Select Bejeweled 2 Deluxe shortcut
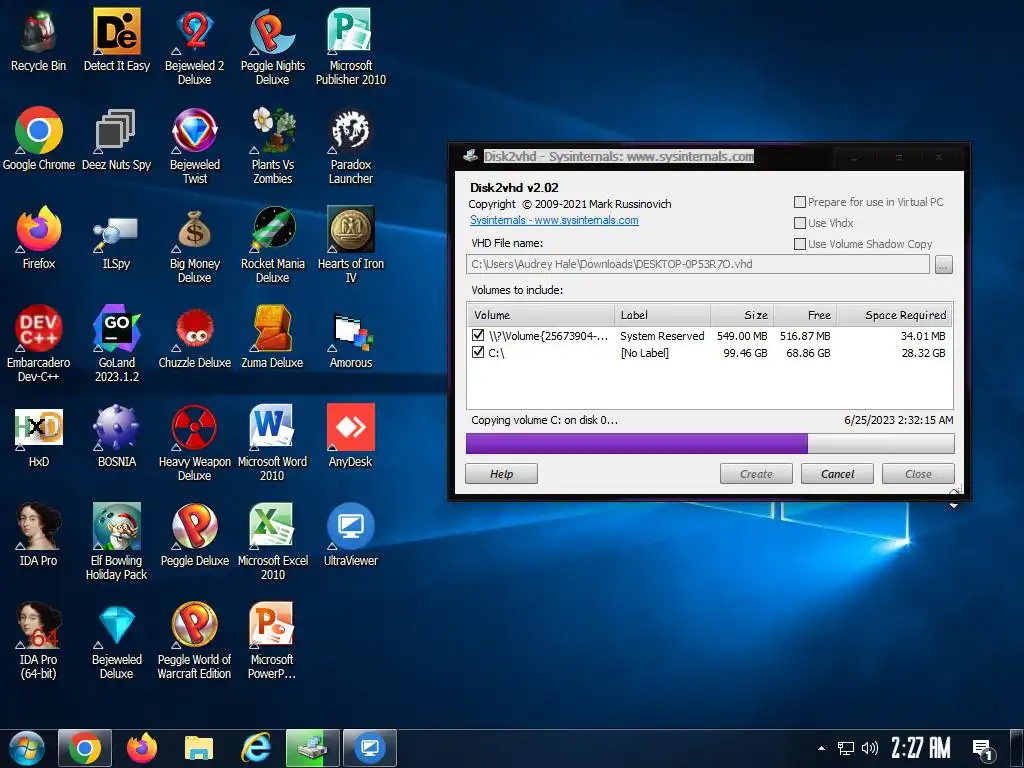This screenshot has height=768, width=1024. (x=195, y=46)
